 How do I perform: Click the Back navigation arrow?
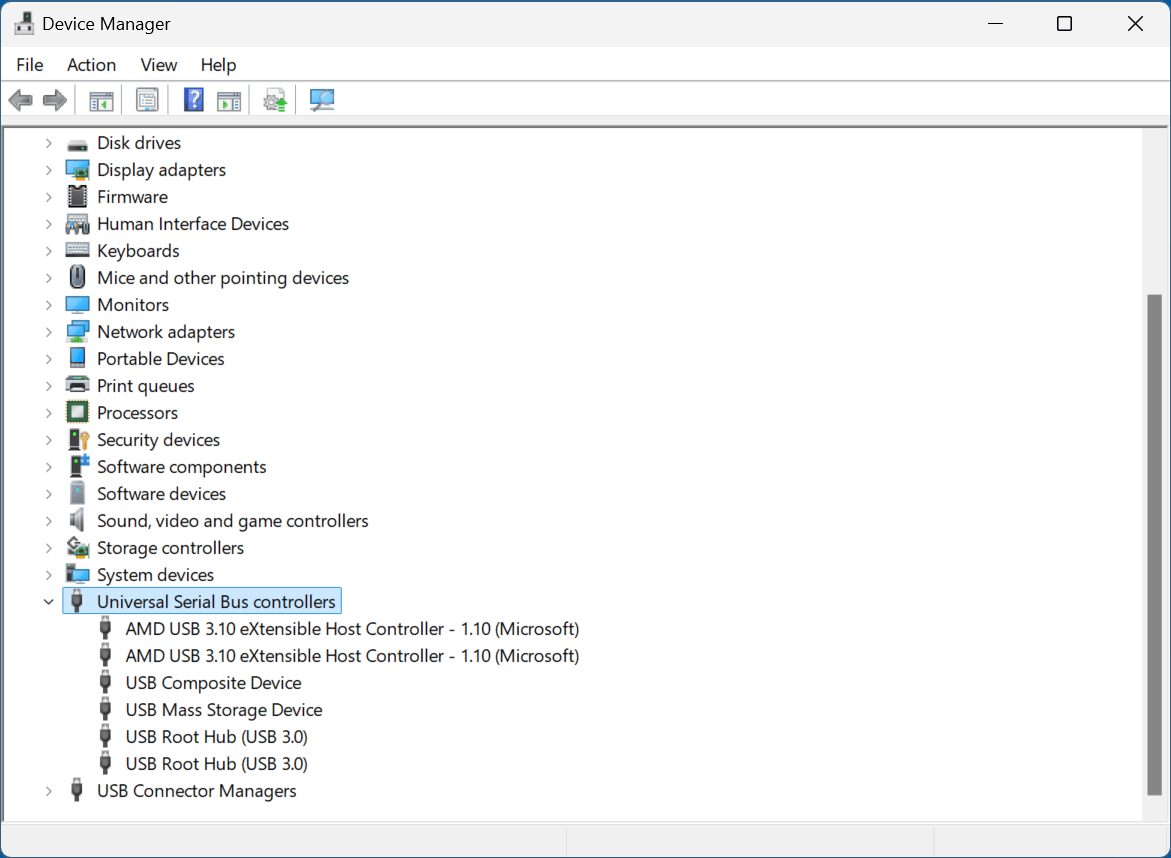pos(20,99)
